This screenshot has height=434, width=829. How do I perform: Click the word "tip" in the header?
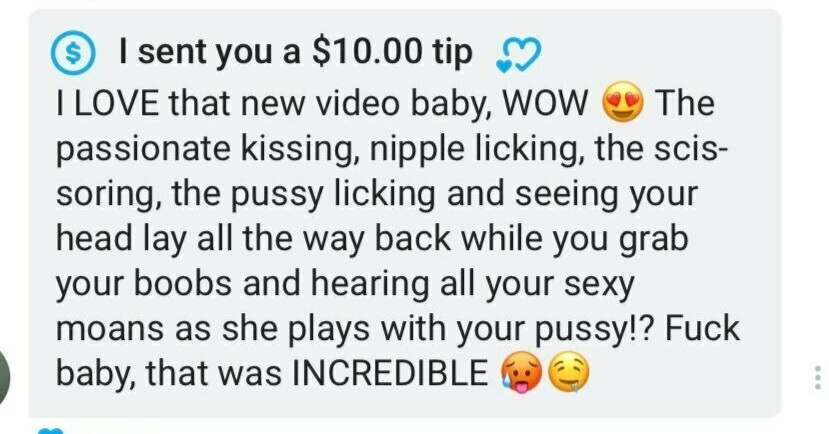click(452, 53)
